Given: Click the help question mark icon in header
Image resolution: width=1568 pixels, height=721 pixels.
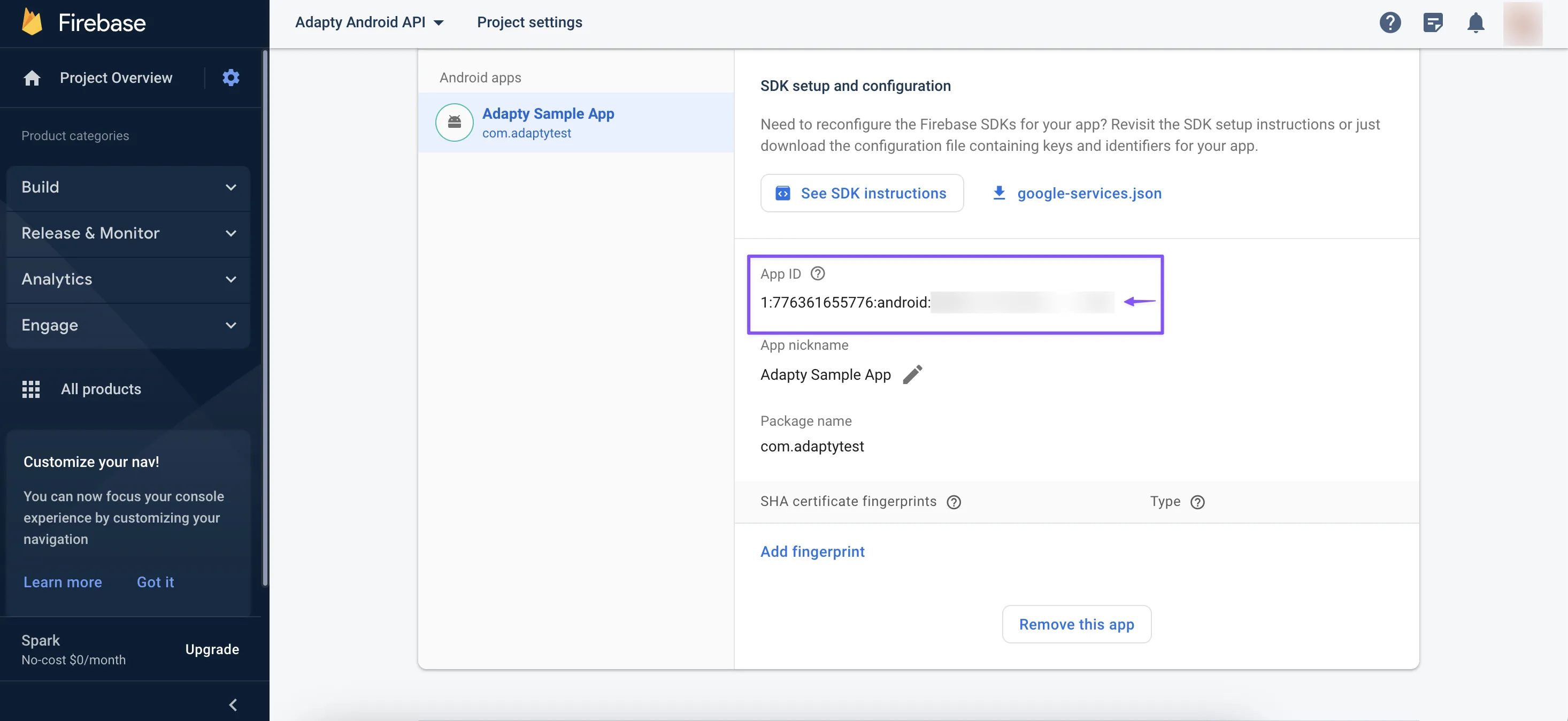Looking at the screenshot, I should coord(1390,22).
